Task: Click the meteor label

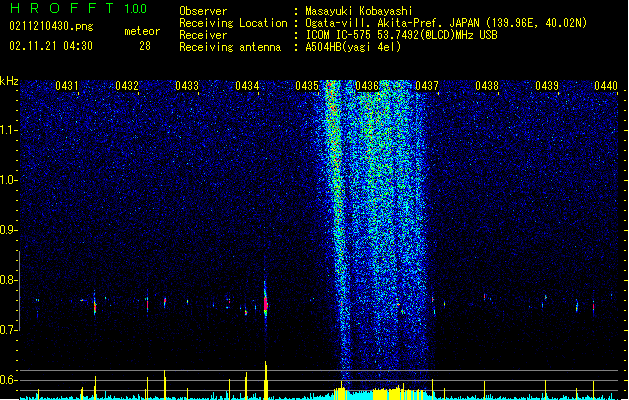Action: [x=142, y=31]
